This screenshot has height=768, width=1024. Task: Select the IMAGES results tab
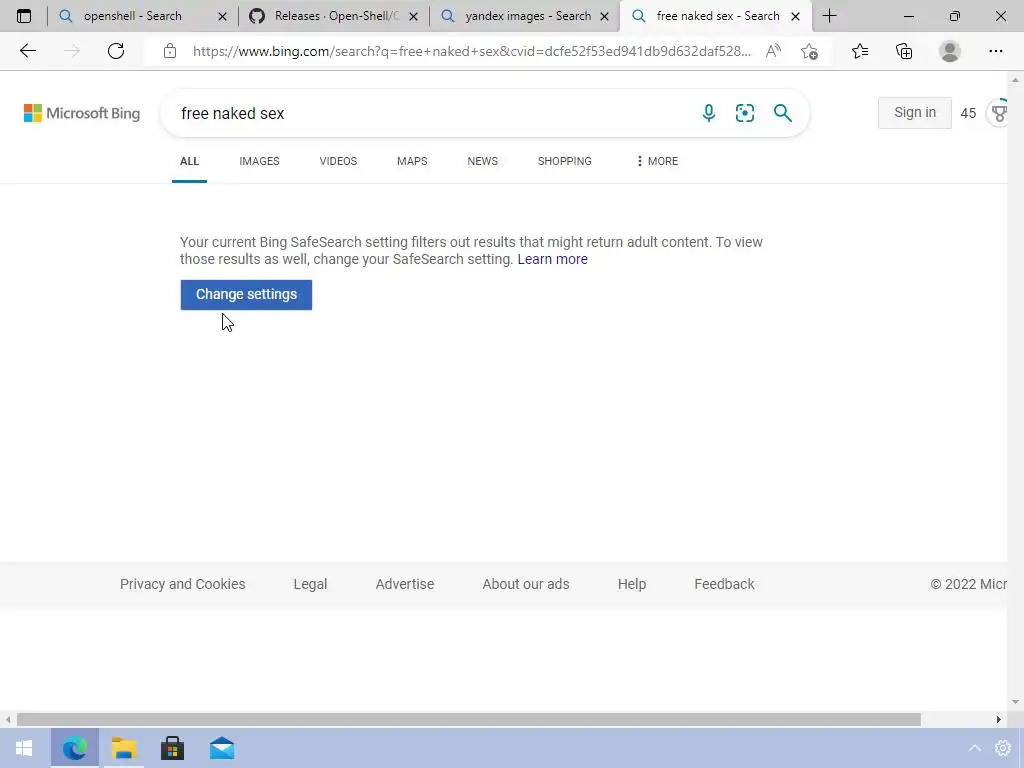point(259,161)
